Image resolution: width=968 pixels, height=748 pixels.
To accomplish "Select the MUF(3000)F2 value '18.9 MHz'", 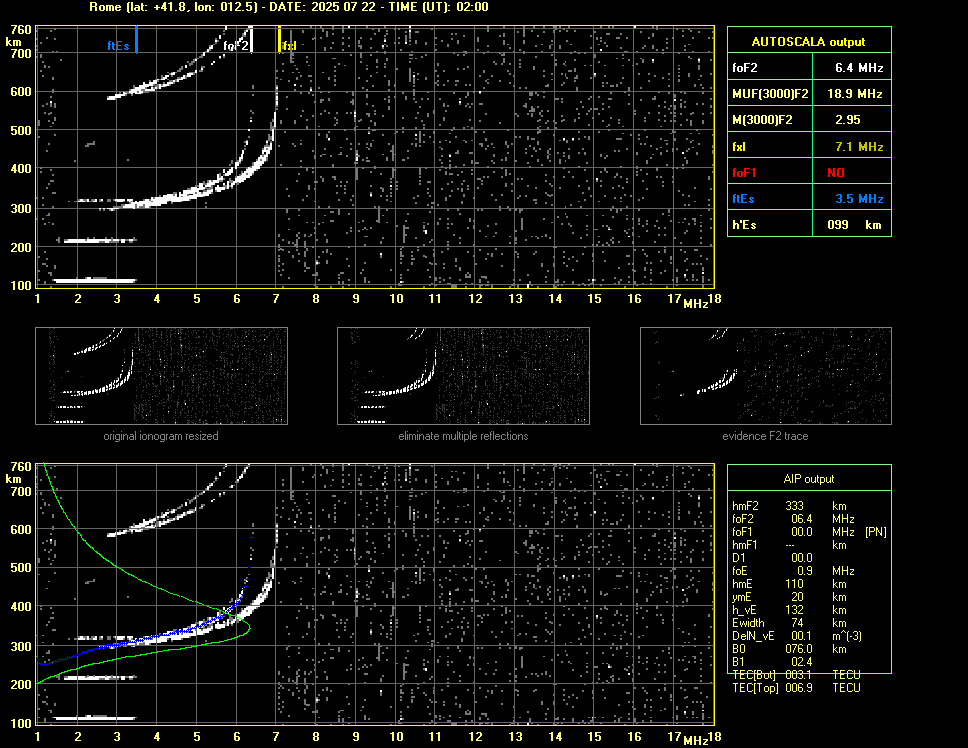I will [x=853, y=93].
